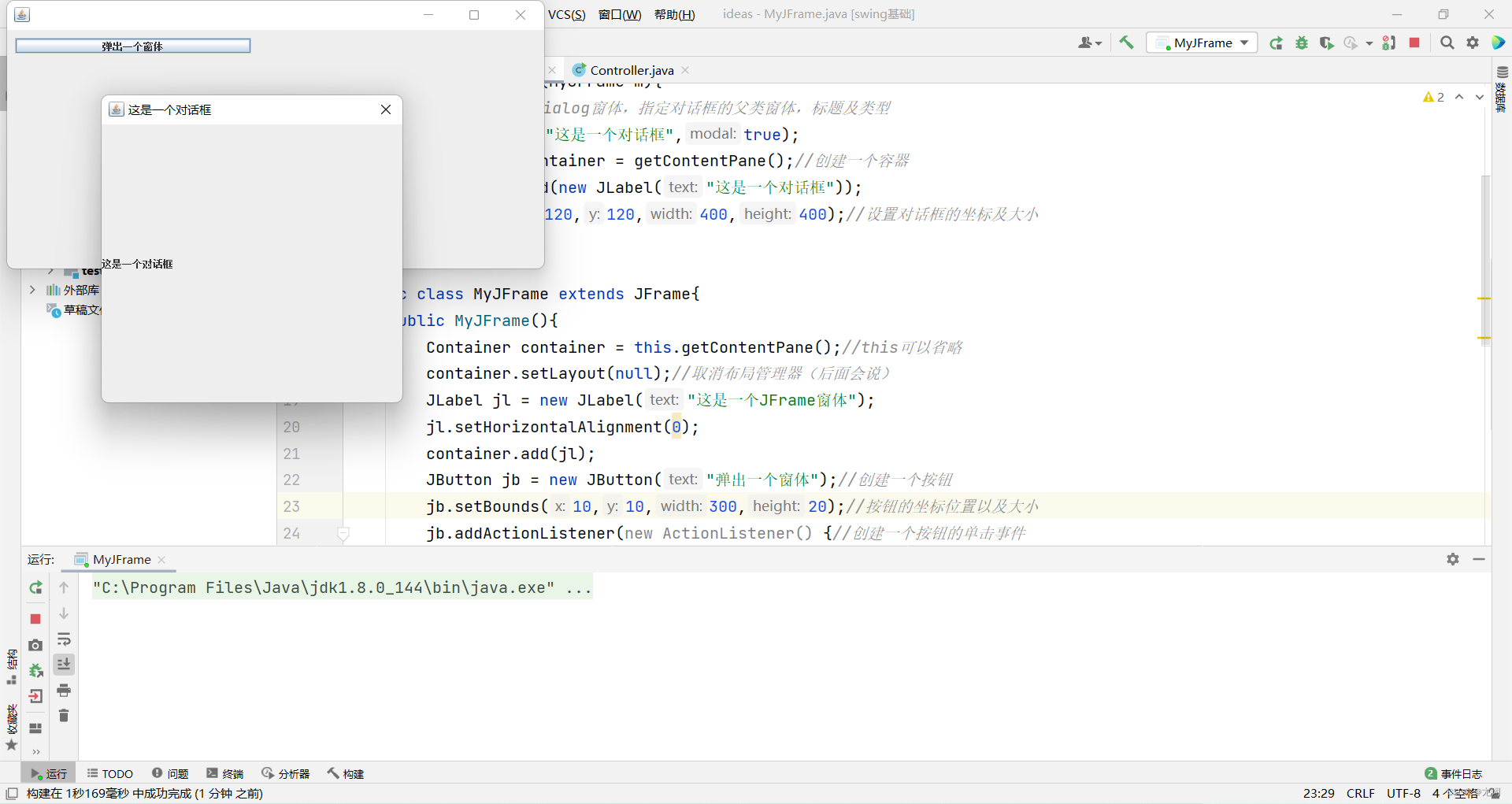This screenshot has width=1512, height=804.
Task: Click the editor vertical scrollbar
Action: tap(1486, 260)
